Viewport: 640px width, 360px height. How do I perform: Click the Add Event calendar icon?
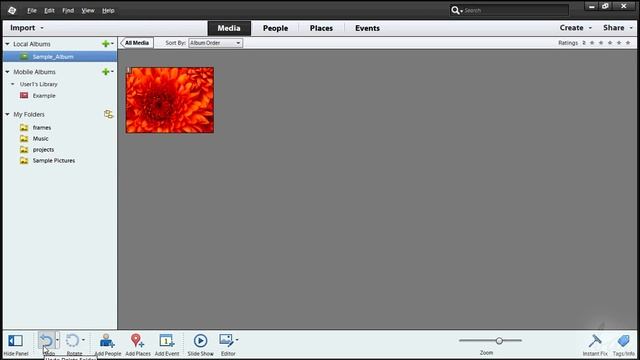coord(167,340)
